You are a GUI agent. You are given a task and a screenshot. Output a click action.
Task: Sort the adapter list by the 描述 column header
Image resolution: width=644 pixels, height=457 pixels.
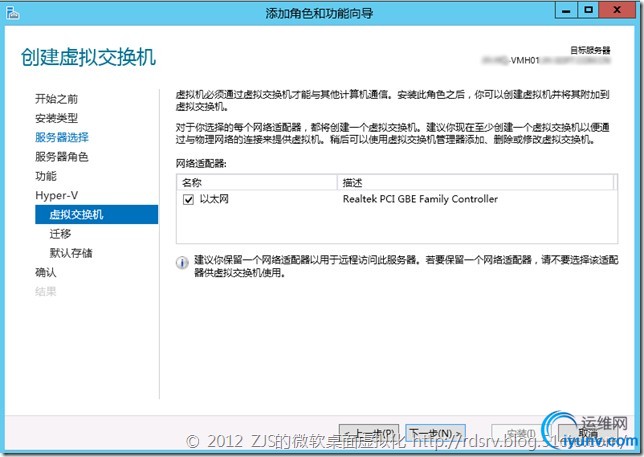click(x=475, y=183)
